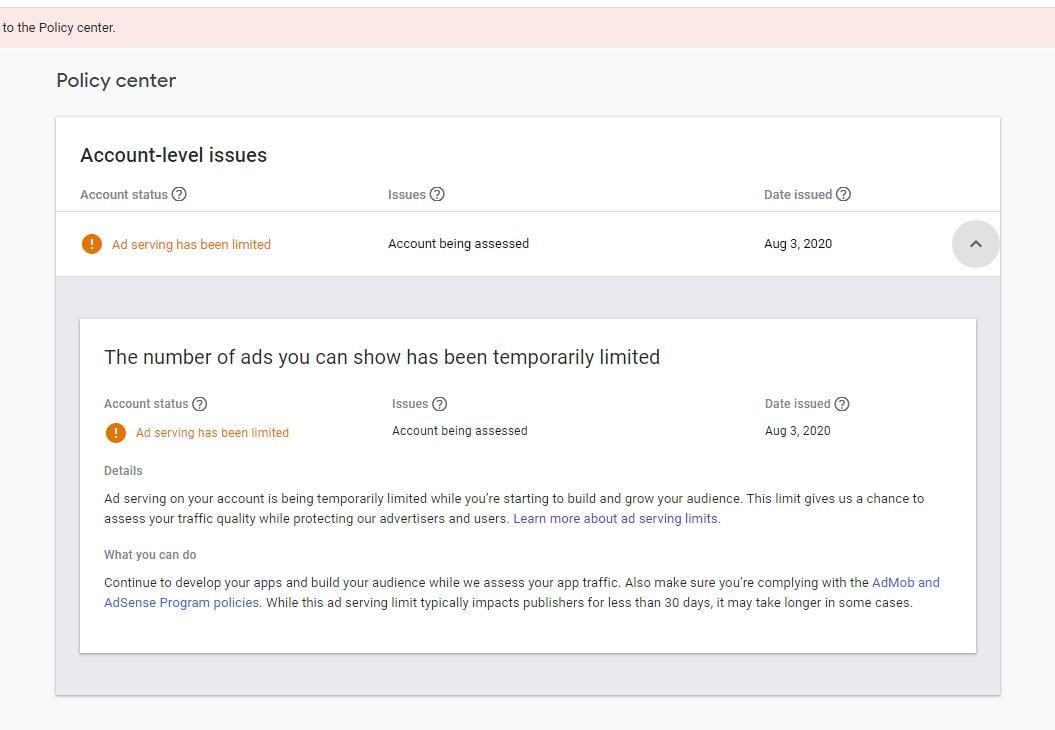Click the 'Policy center' page heading
This screenshot has width=1055, height=730.
(116, 80)
